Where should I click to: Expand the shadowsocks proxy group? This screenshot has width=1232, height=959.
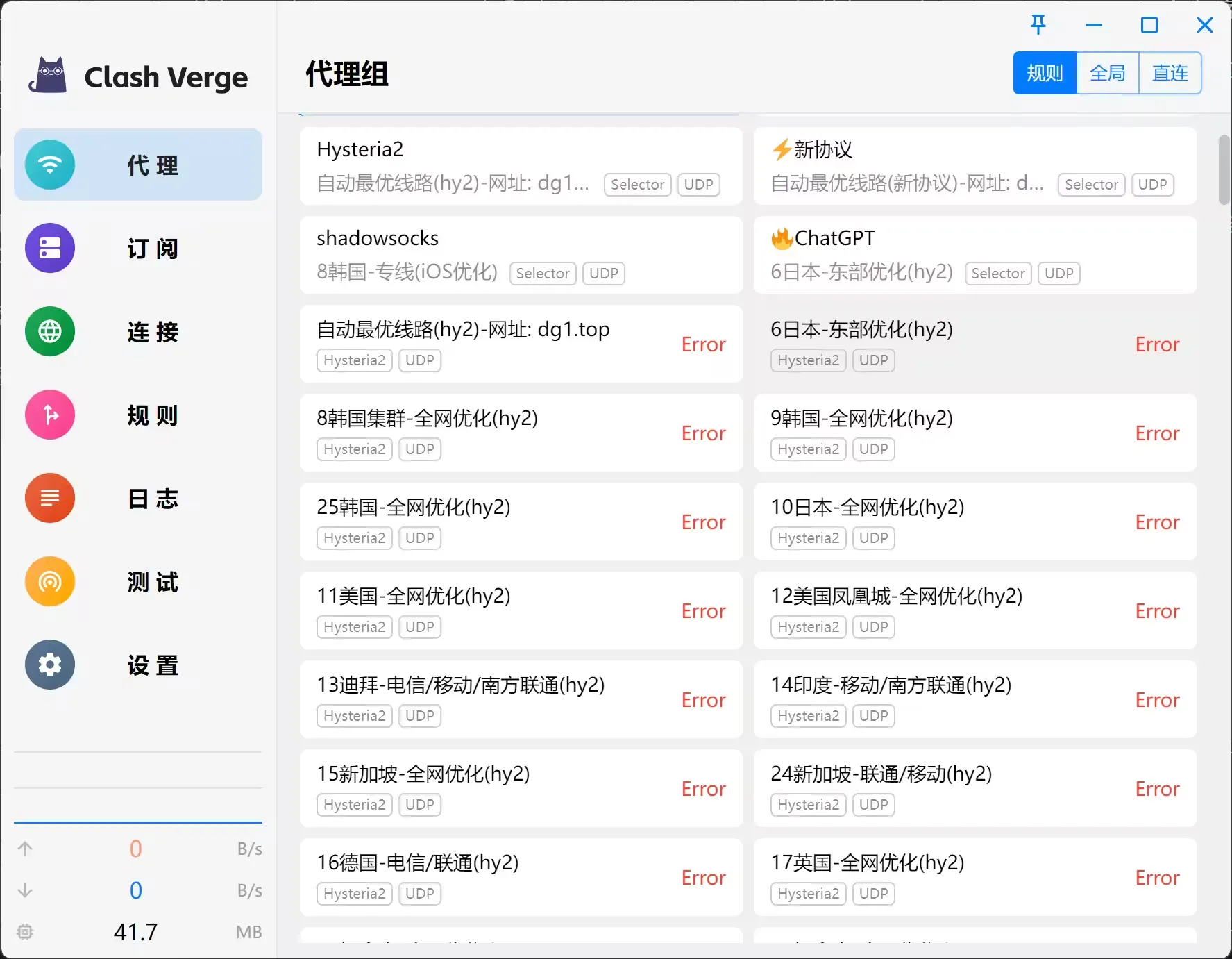pos(521,255)
